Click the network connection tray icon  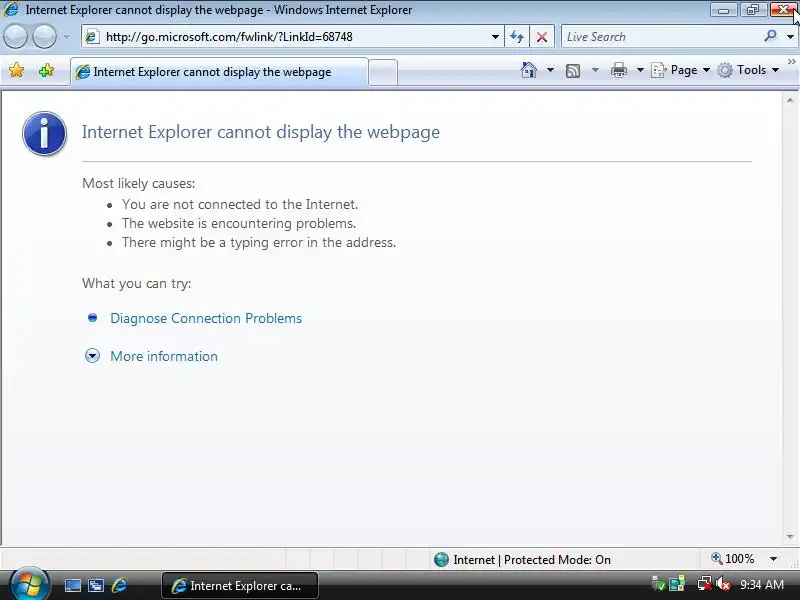[x=705, y=584]
